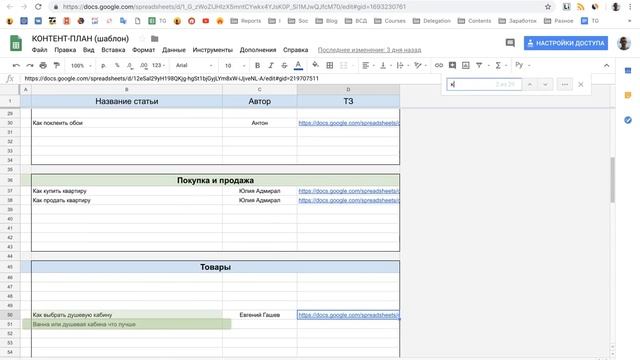Star the document КОНТЕНТ-ПЛАН
The width and height of the screenshot is (640, 360).
(142, 39)
